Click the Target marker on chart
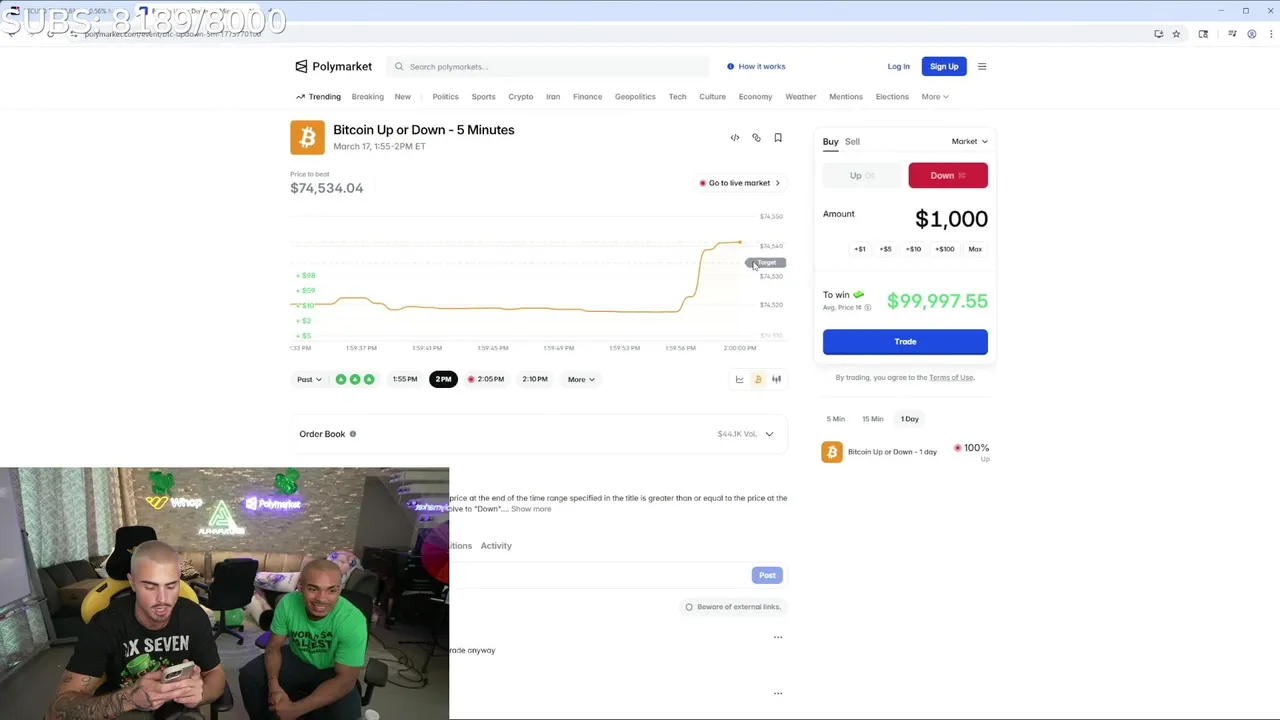 766,263
